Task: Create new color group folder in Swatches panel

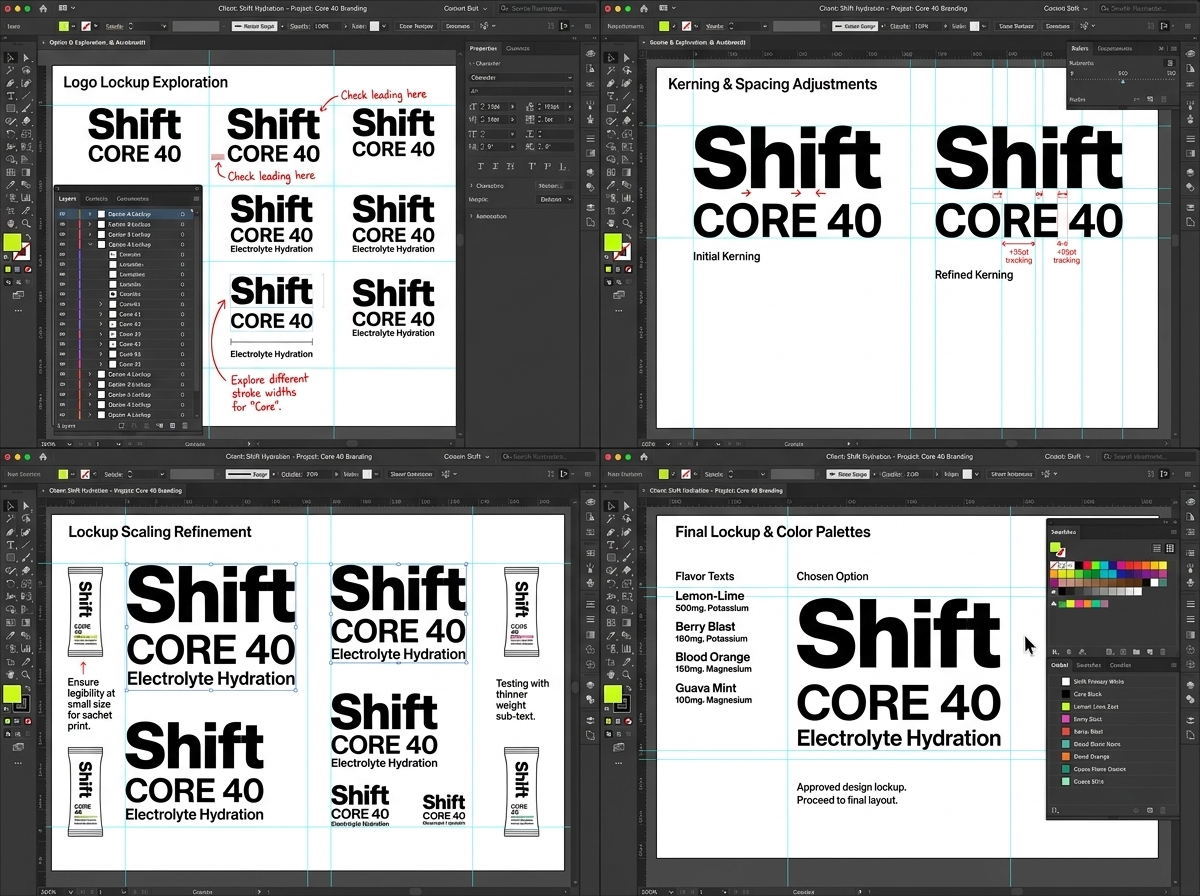Action: point(1136,652)
